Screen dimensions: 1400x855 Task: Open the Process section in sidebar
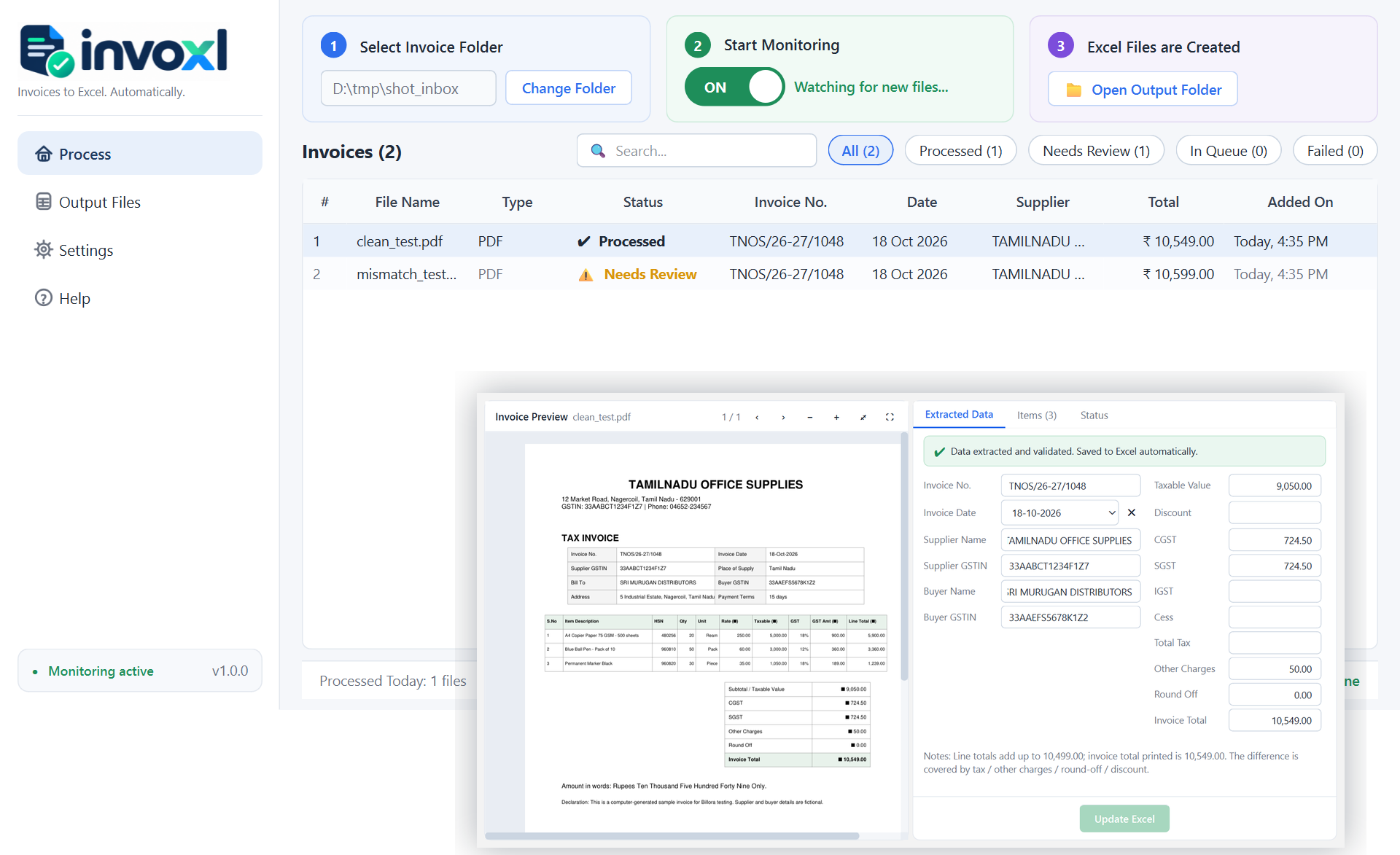pyautogui.click(x=140, y=154)
